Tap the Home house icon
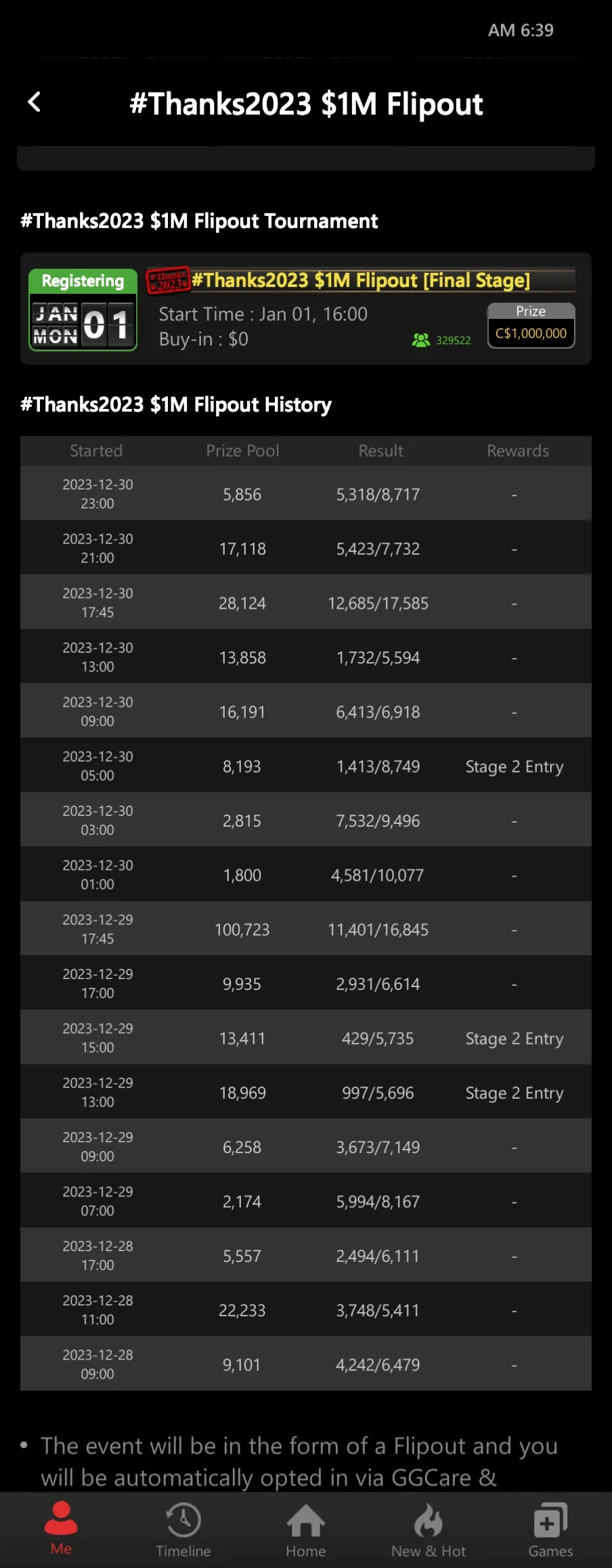 pos(306,1521)
